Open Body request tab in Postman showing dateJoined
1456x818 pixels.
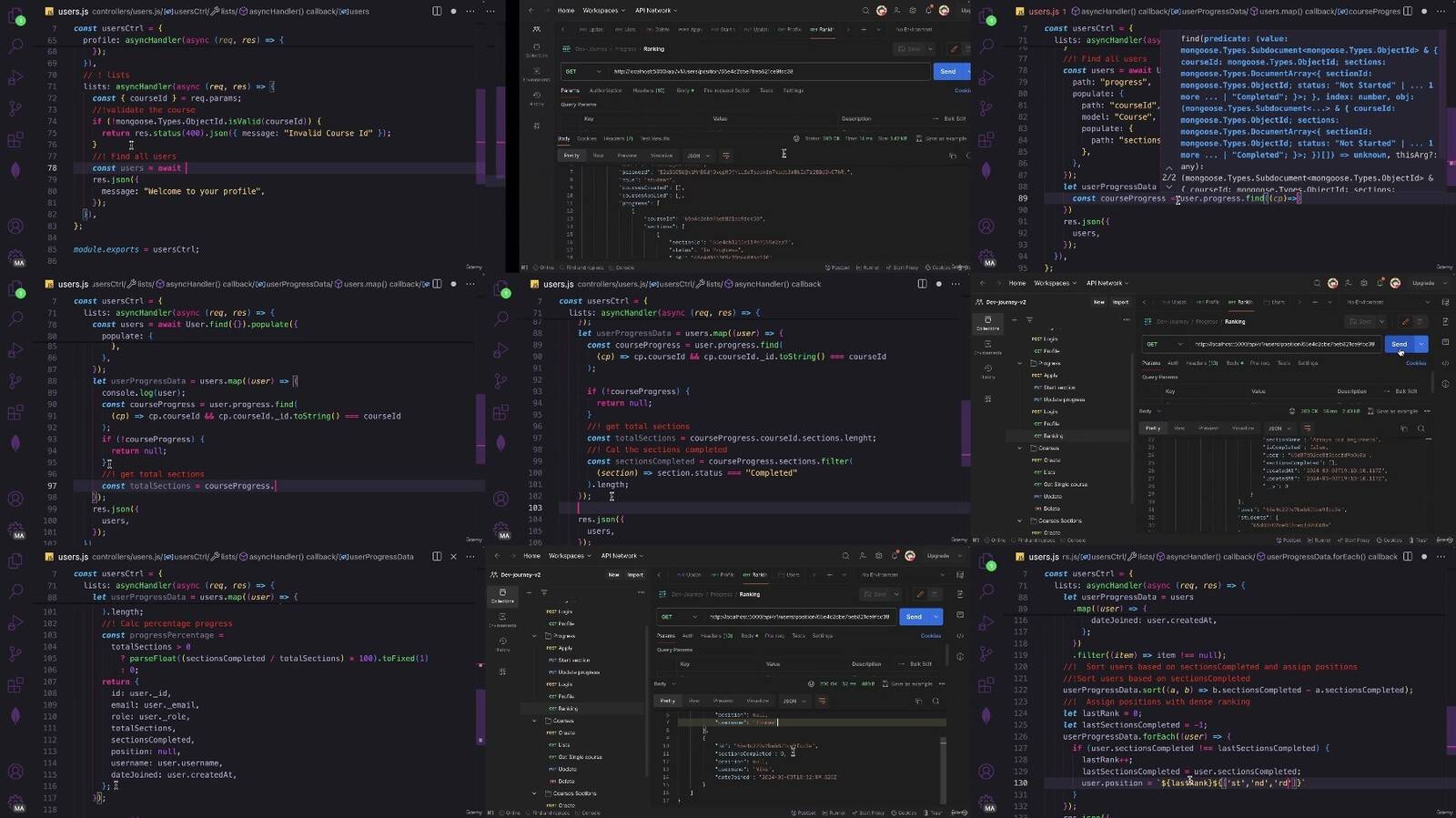[x=749, y=636]
